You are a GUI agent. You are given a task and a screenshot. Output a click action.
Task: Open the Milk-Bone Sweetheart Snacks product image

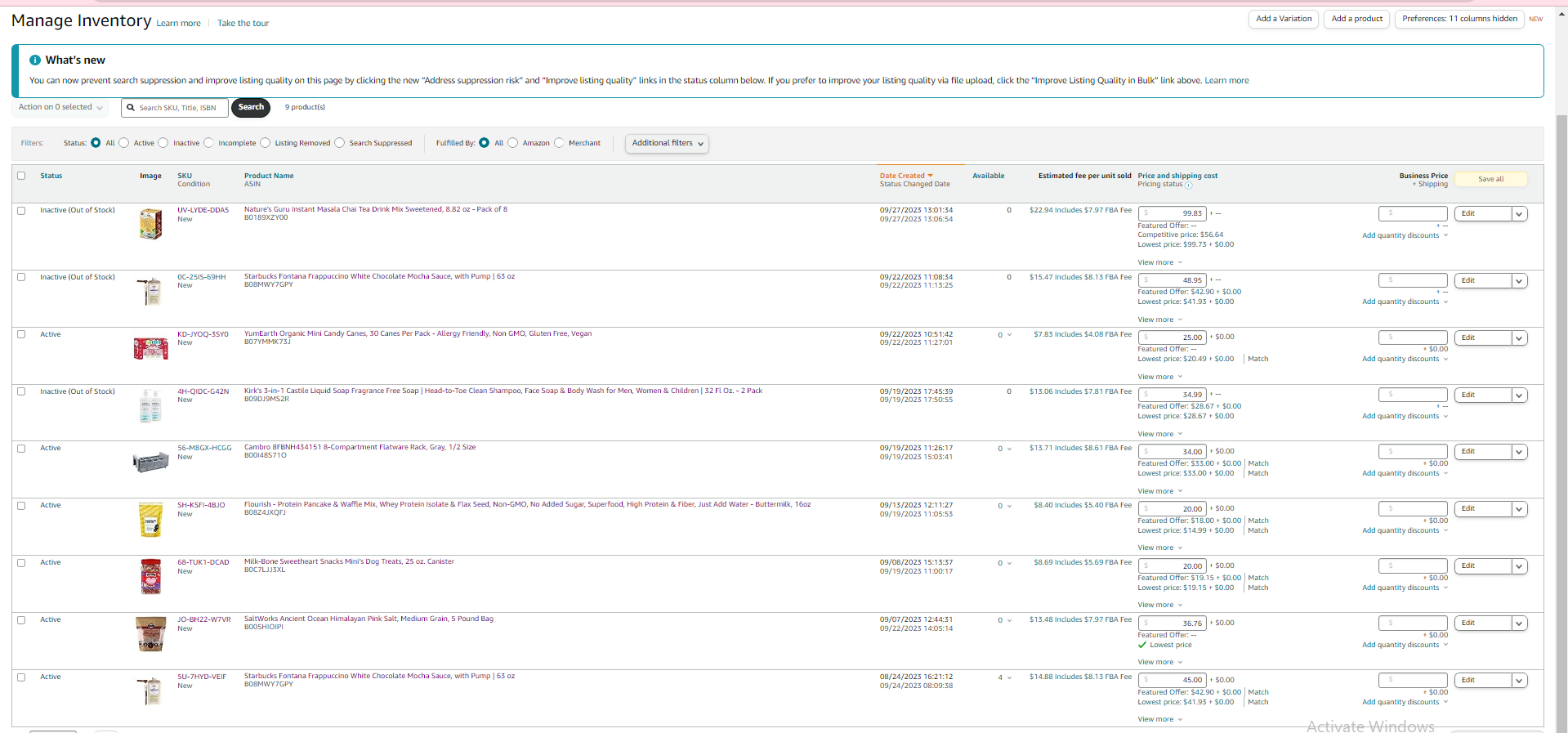[150, 577]
